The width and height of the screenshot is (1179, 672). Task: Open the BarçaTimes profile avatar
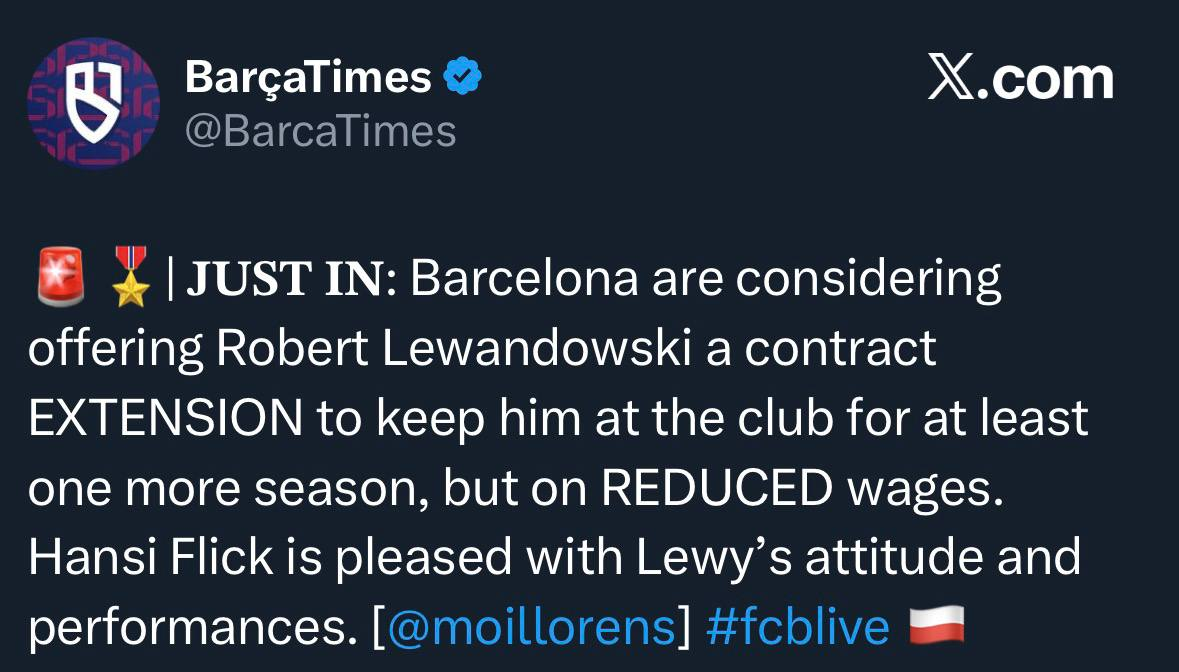coord(93,103)
